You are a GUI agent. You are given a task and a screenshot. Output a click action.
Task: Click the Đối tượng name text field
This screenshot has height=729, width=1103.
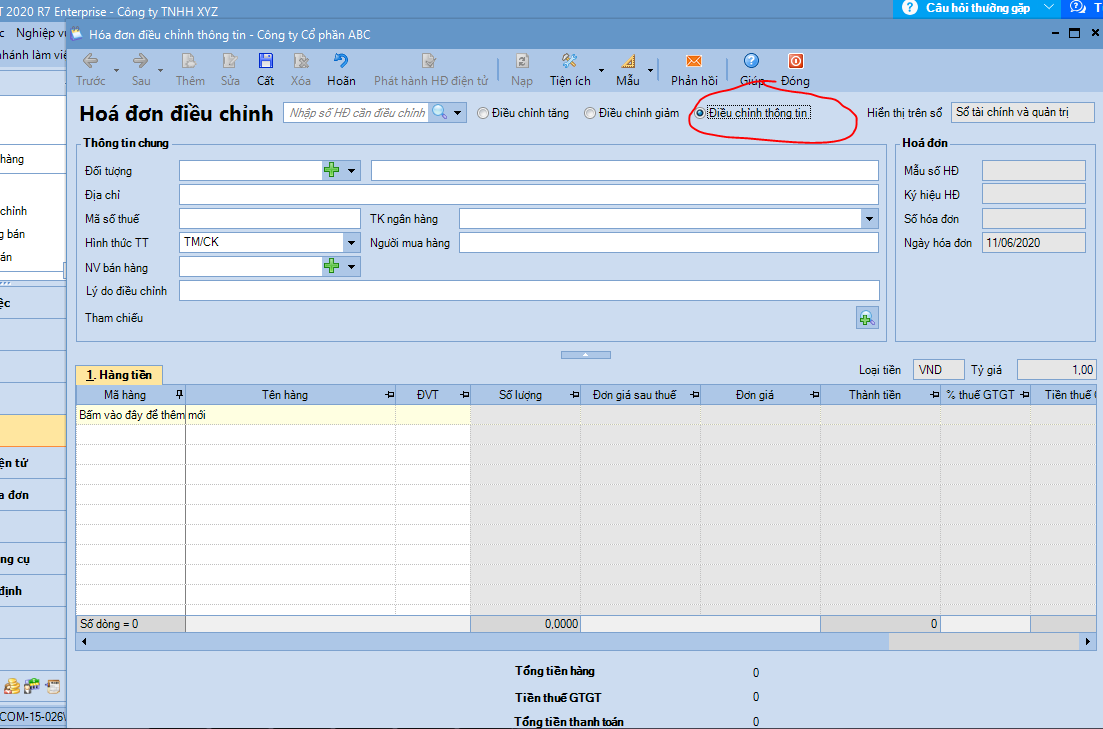[x=625, y=170]
